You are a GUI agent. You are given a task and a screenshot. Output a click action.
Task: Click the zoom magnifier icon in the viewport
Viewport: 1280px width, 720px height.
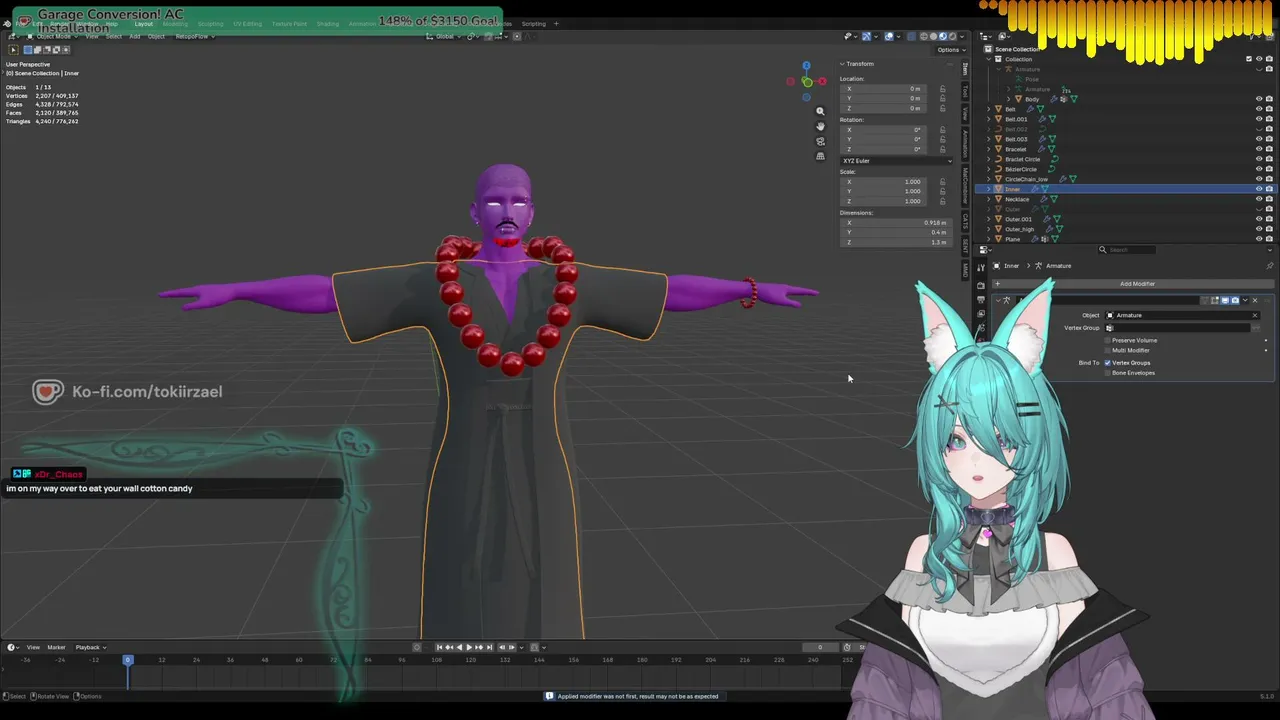[820, 111]
